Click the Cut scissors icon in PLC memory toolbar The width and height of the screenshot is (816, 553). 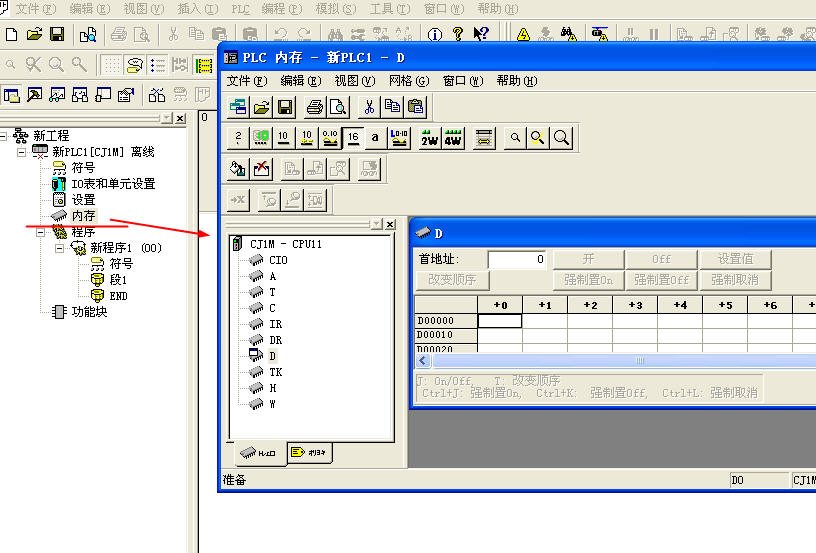pos(368,107)
